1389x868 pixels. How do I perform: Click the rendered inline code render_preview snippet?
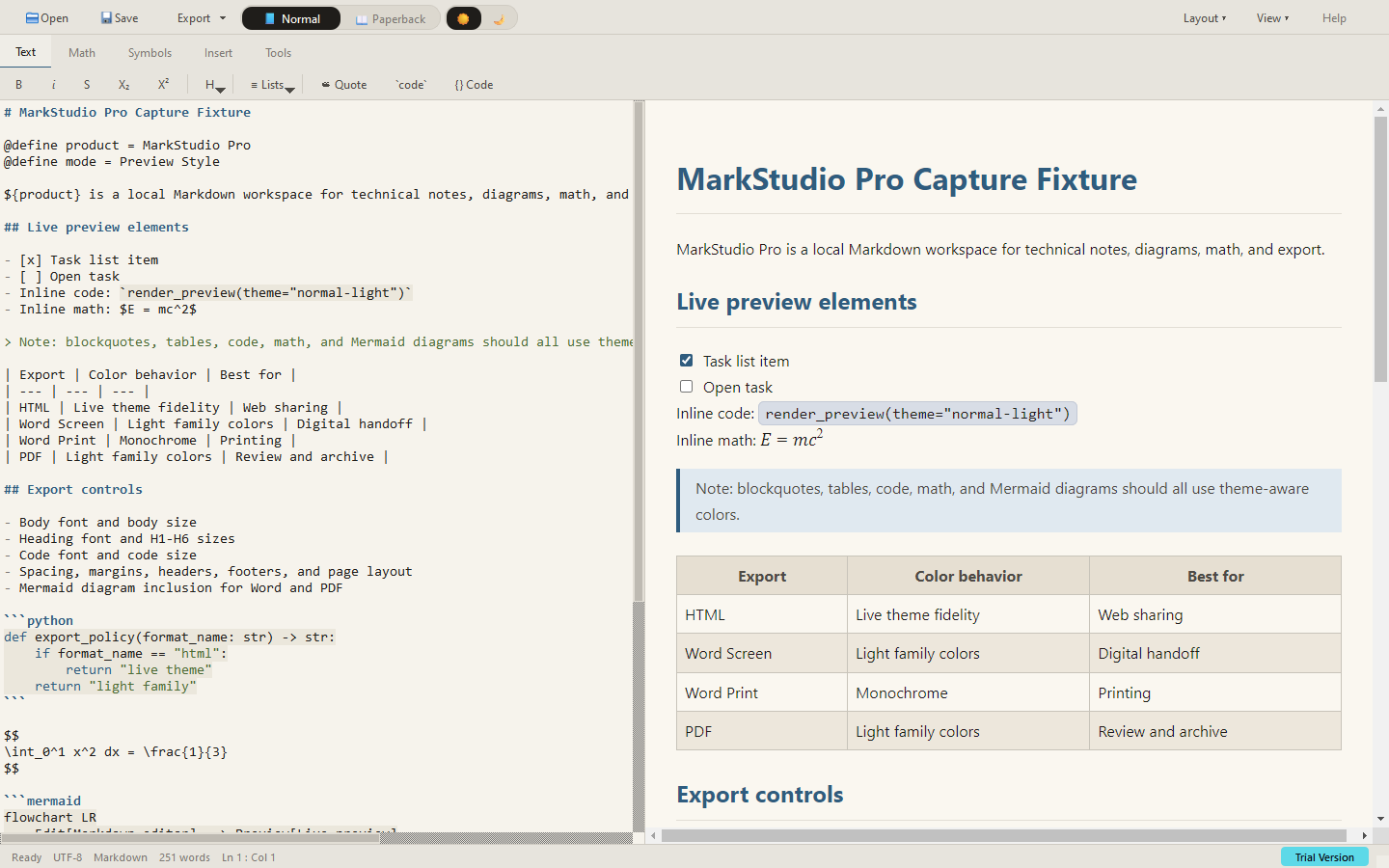(x=918, y=414)
